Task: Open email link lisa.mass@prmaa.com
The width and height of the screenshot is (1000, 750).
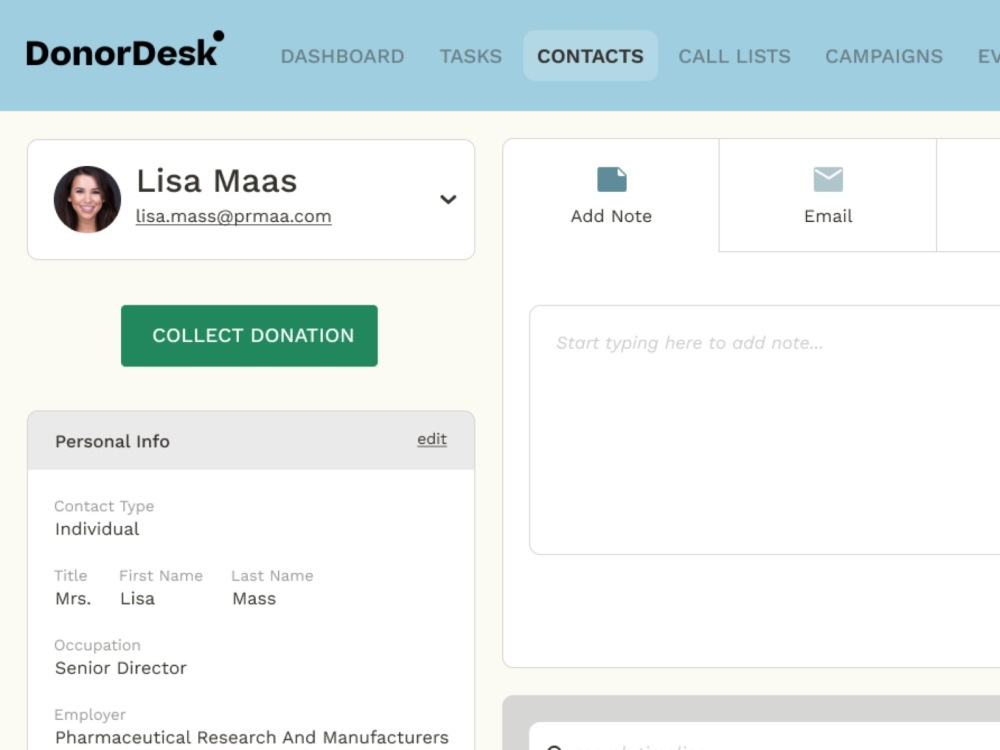Action: coord(233,216)
